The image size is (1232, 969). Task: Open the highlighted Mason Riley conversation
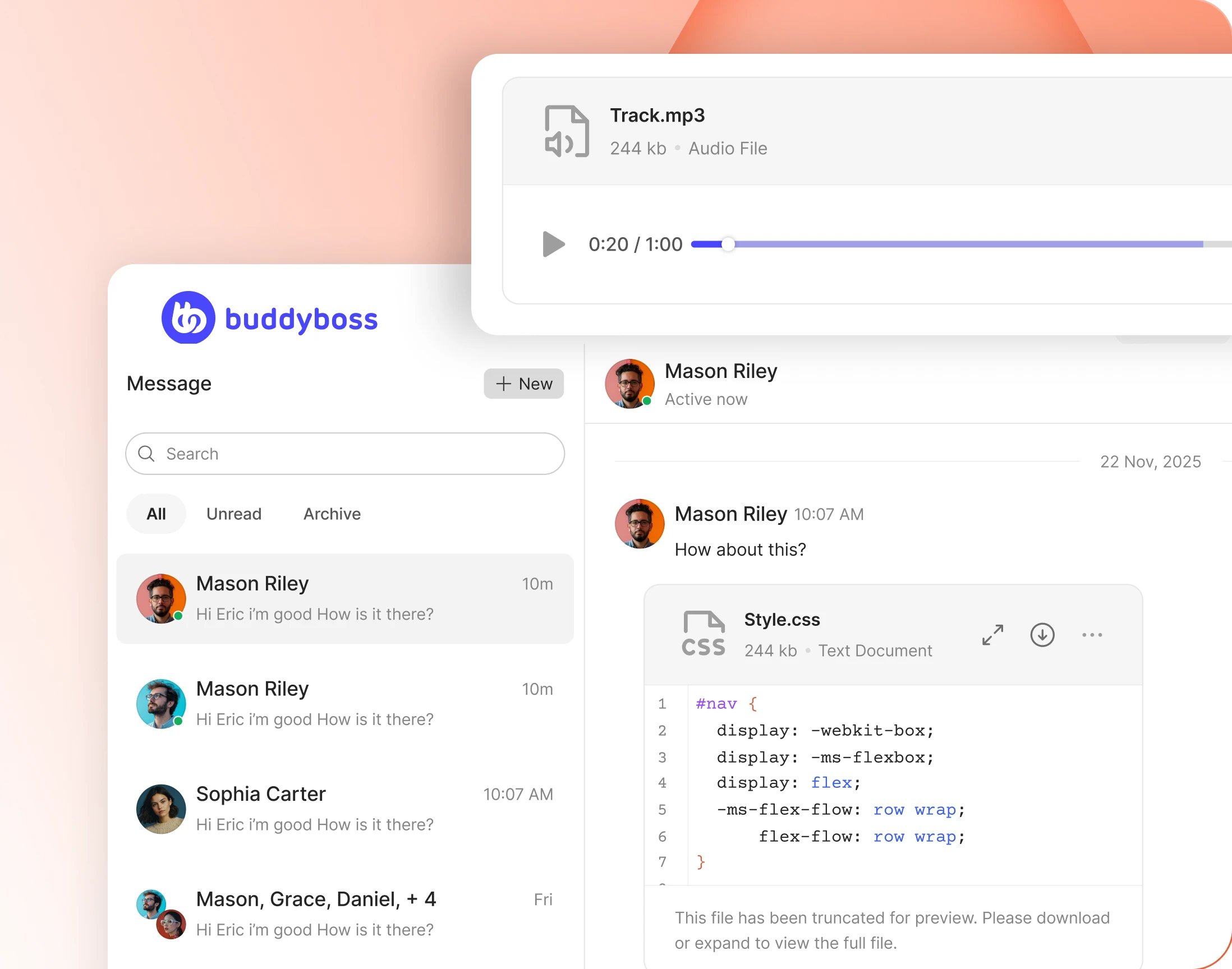click(345, 598)
